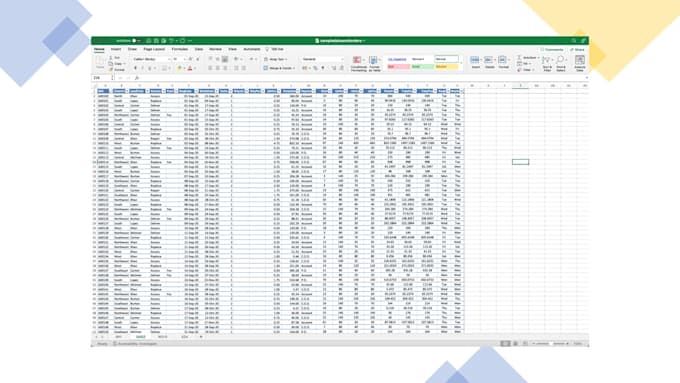The image size is (680, 383).
Task: Apply the green Good cell style
Action: tap(422, 67)
